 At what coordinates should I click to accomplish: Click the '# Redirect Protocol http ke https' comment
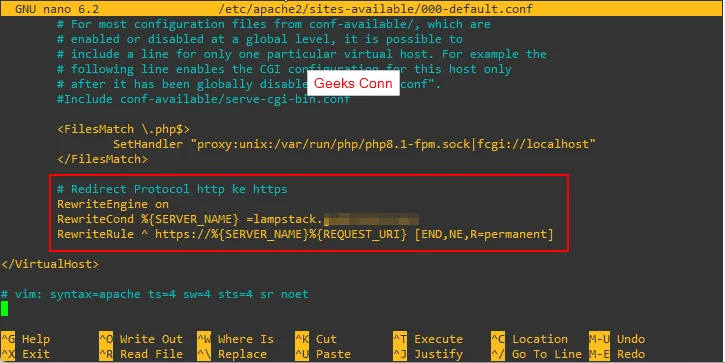click(x=172, y=189)
